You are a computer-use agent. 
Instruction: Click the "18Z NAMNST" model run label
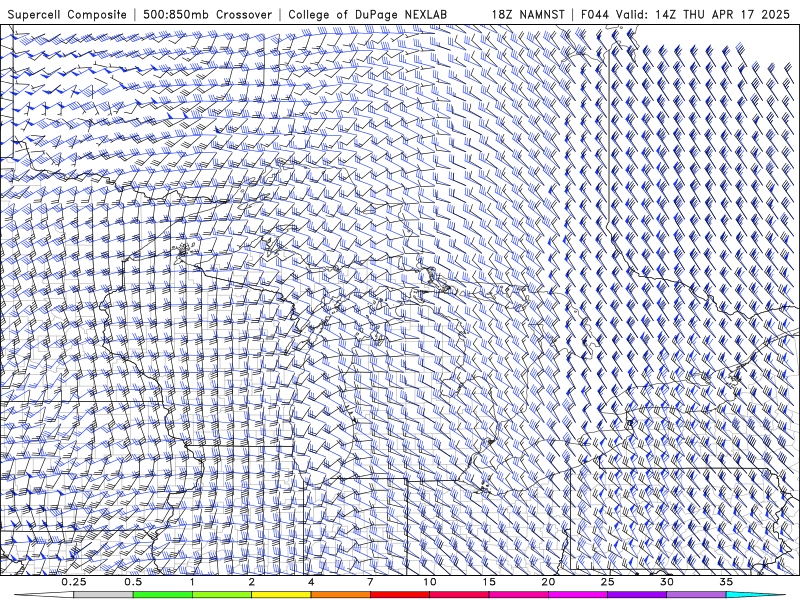528,14
